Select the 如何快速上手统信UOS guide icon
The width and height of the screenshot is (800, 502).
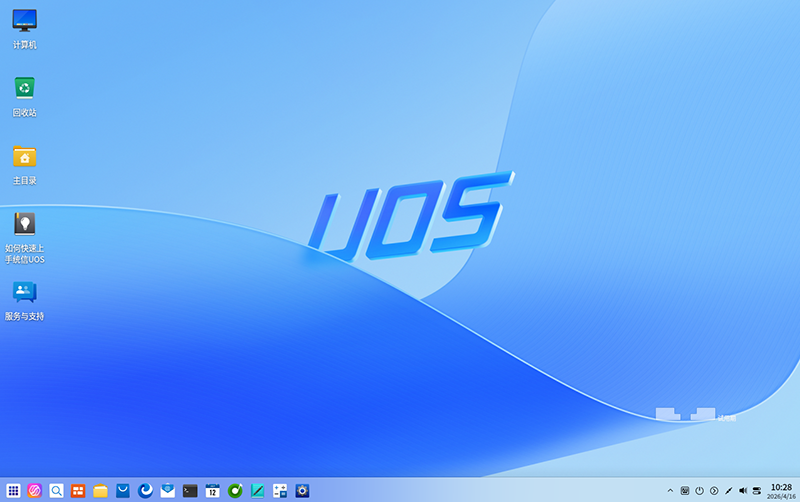[x=24, y=223]
